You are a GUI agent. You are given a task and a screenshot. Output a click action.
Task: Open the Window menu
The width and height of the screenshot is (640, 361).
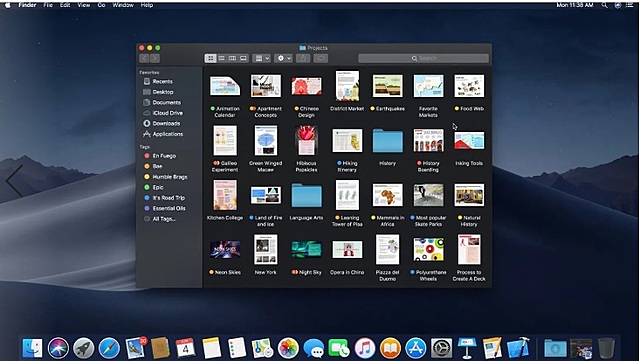pyautogui.click(x=123, y=5)
